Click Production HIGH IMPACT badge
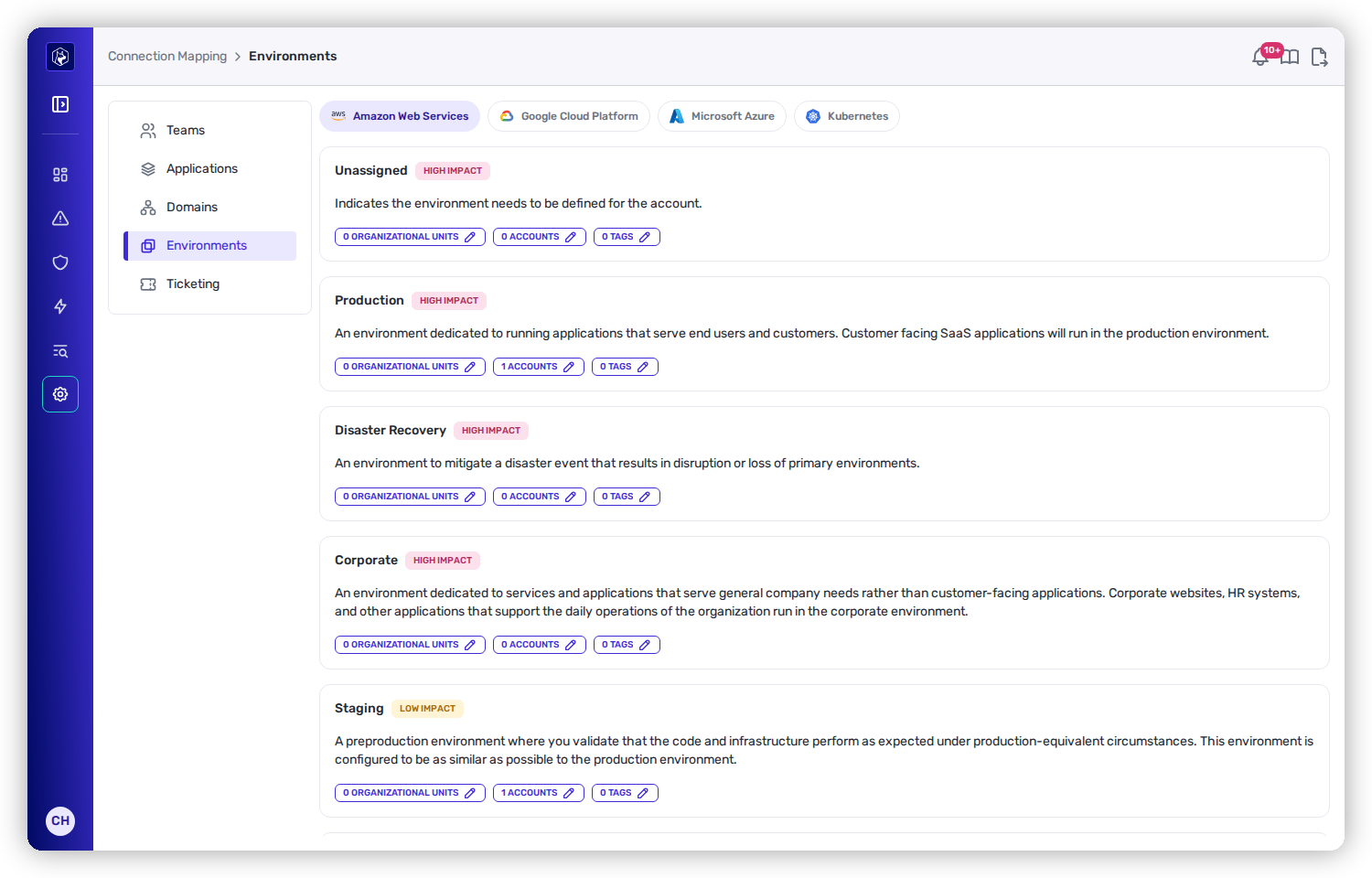The image size is (1372, 878). (x=449, y=301)
